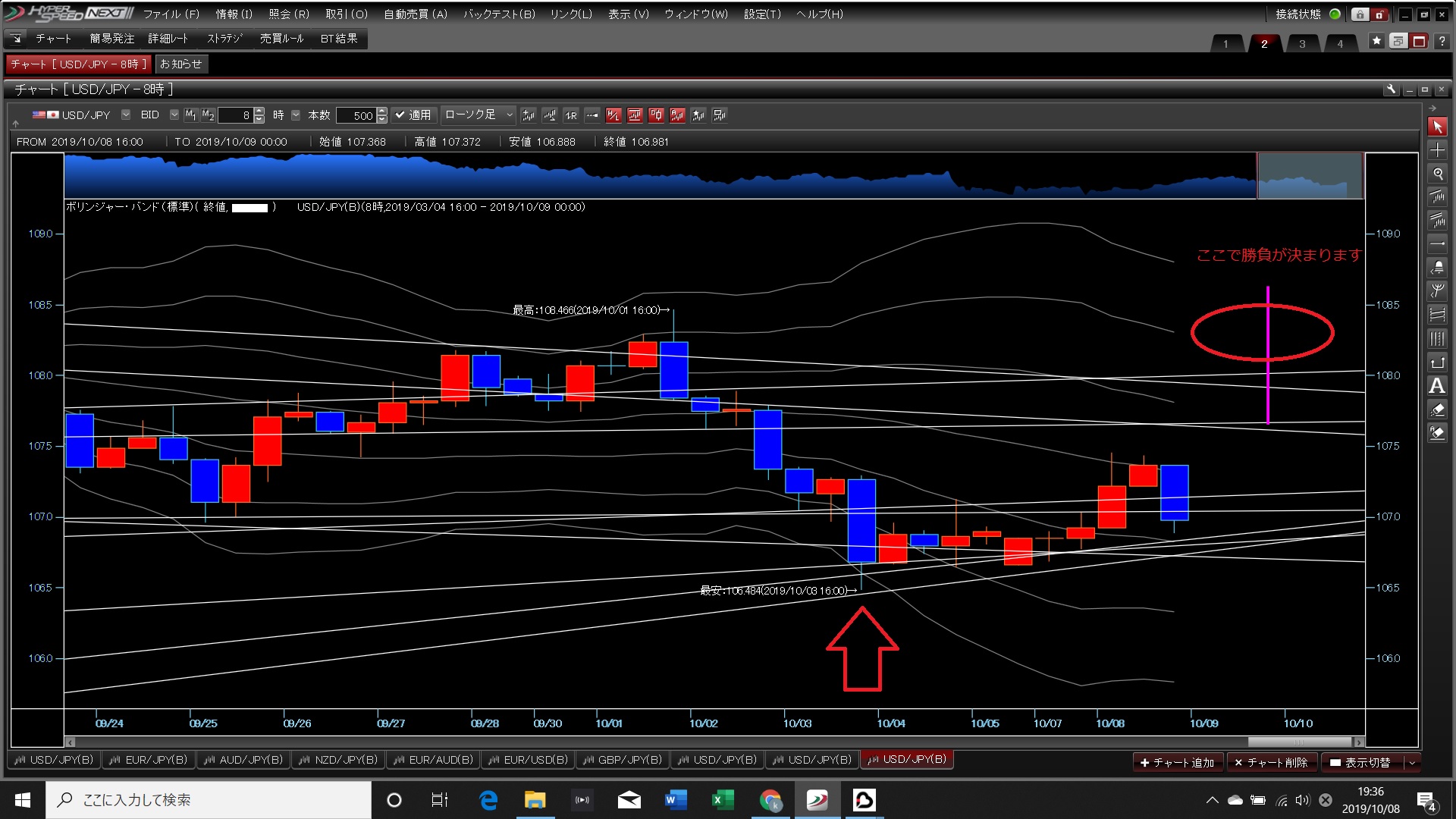Click the チャート削除 button
The image size is (1456, 819).
[1271, 762]
